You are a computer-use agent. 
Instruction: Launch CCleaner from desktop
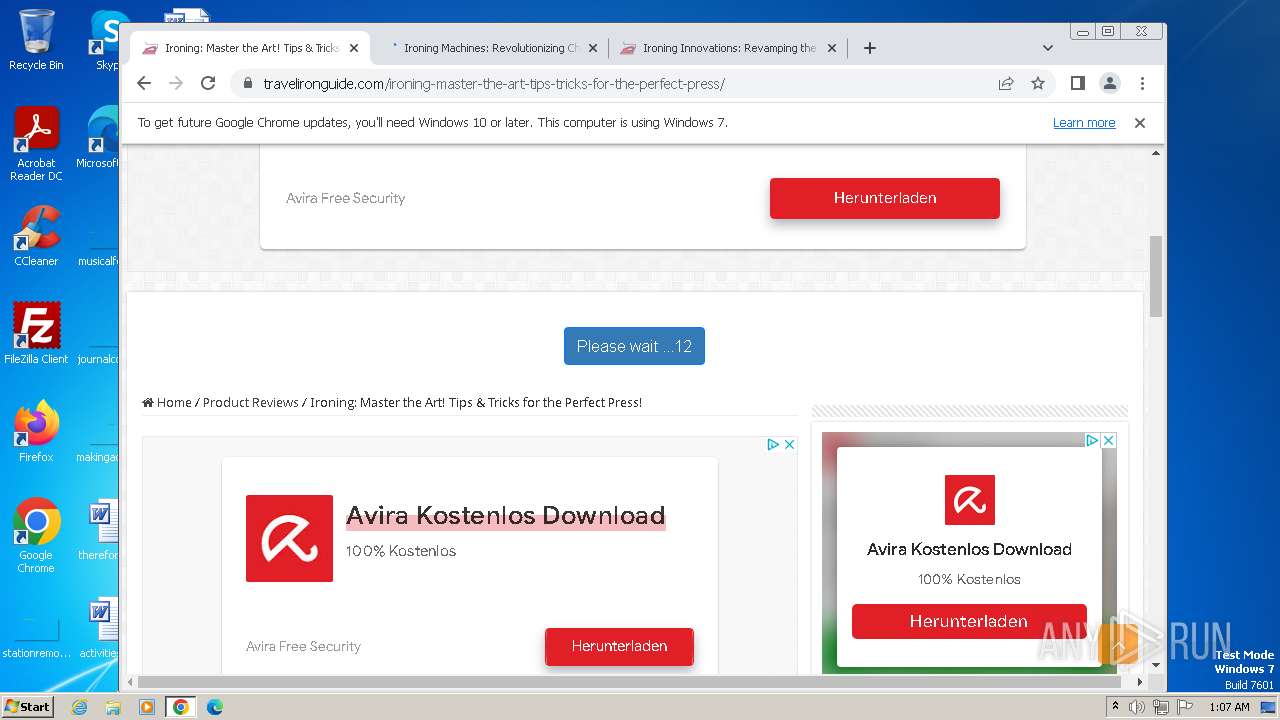click(x=36, y=236)
